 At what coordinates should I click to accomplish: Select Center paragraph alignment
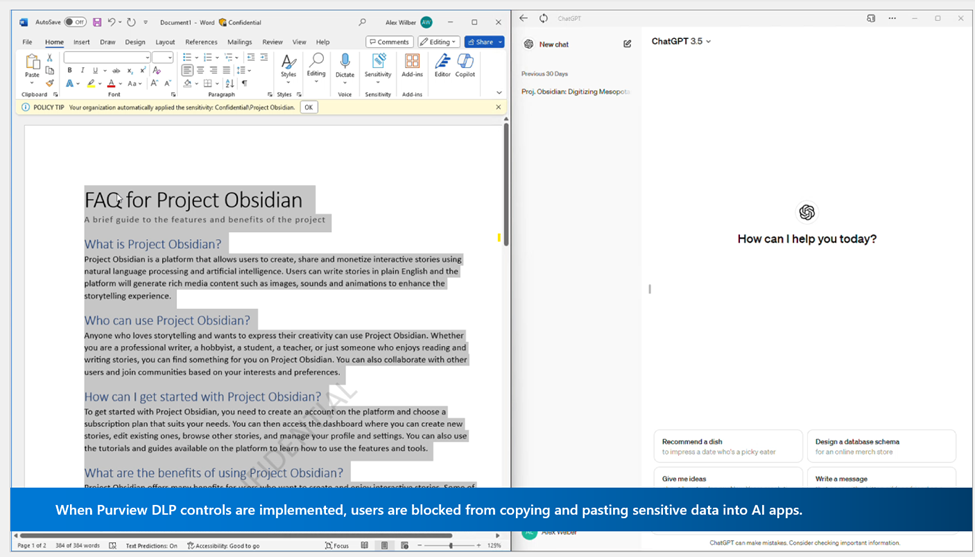[200, 70]
